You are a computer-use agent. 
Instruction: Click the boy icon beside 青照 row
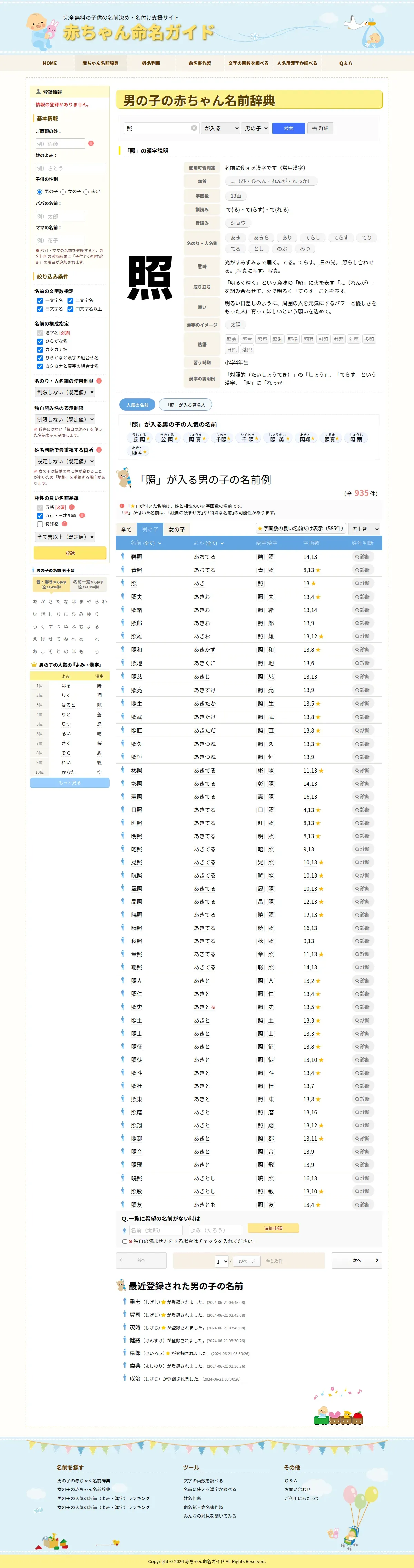[122, 570]
